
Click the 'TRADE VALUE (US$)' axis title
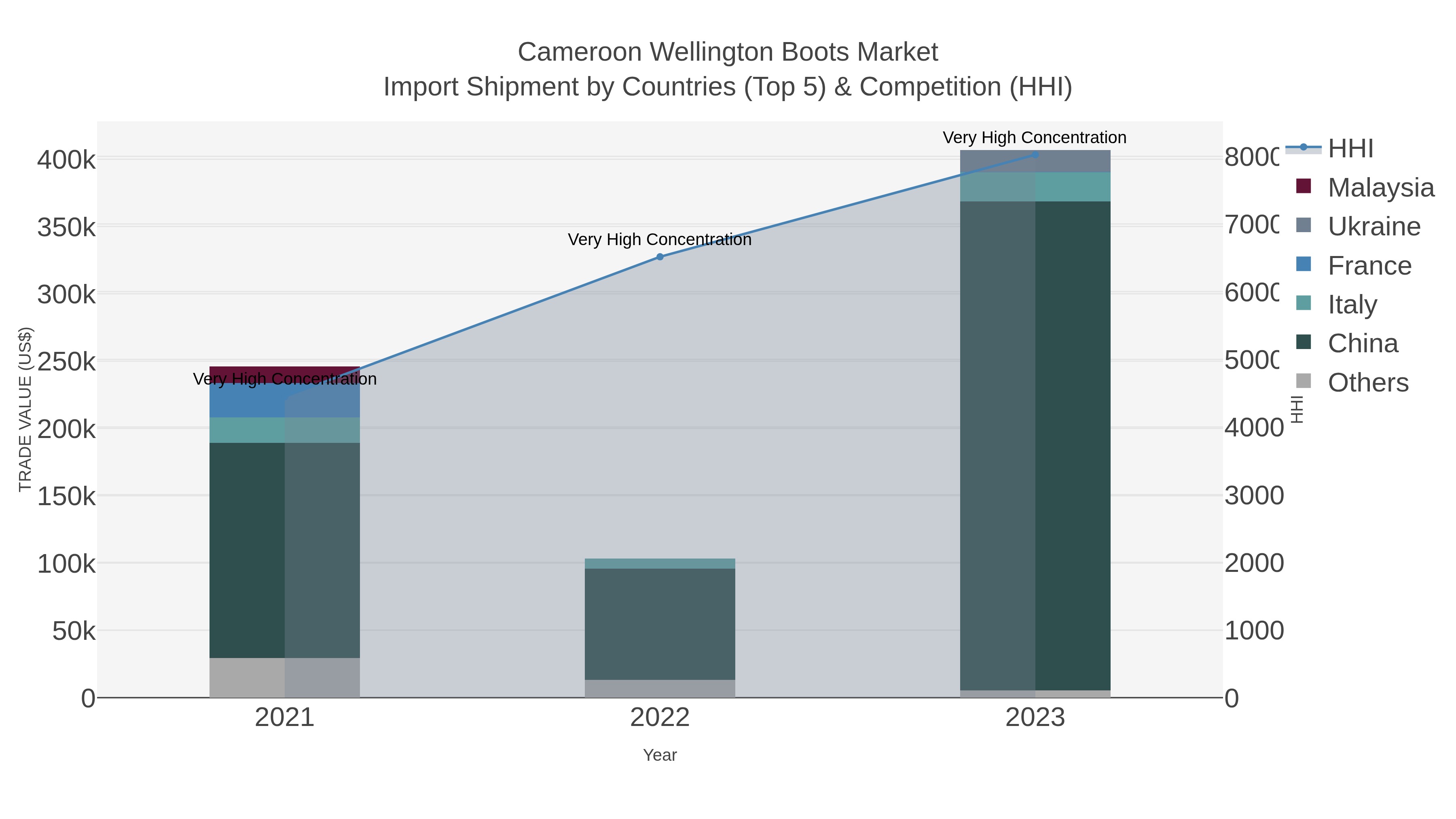25,409
